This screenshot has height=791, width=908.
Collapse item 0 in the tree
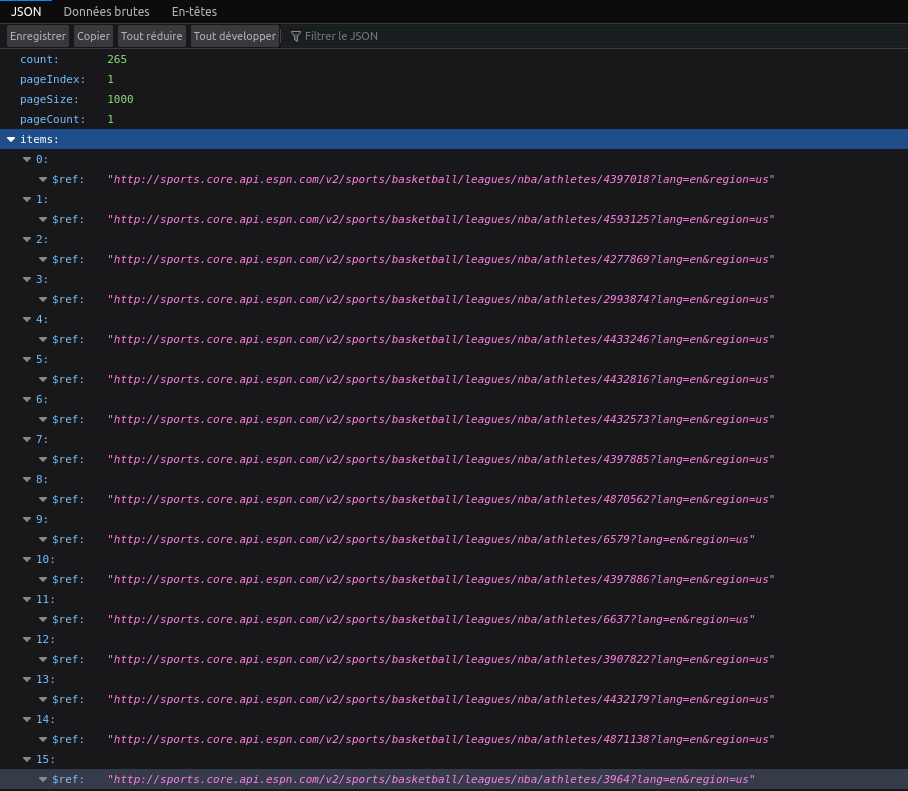[26, 160]
